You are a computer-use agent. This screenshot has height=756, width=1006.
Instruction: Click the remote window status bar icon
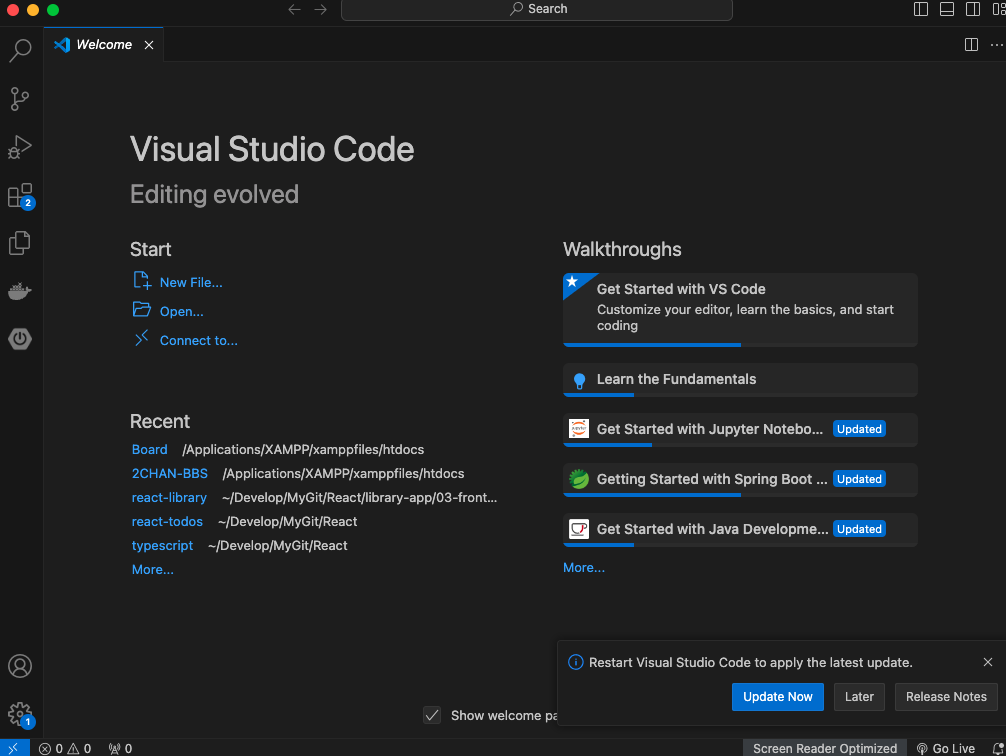click(x=14, y=748)
